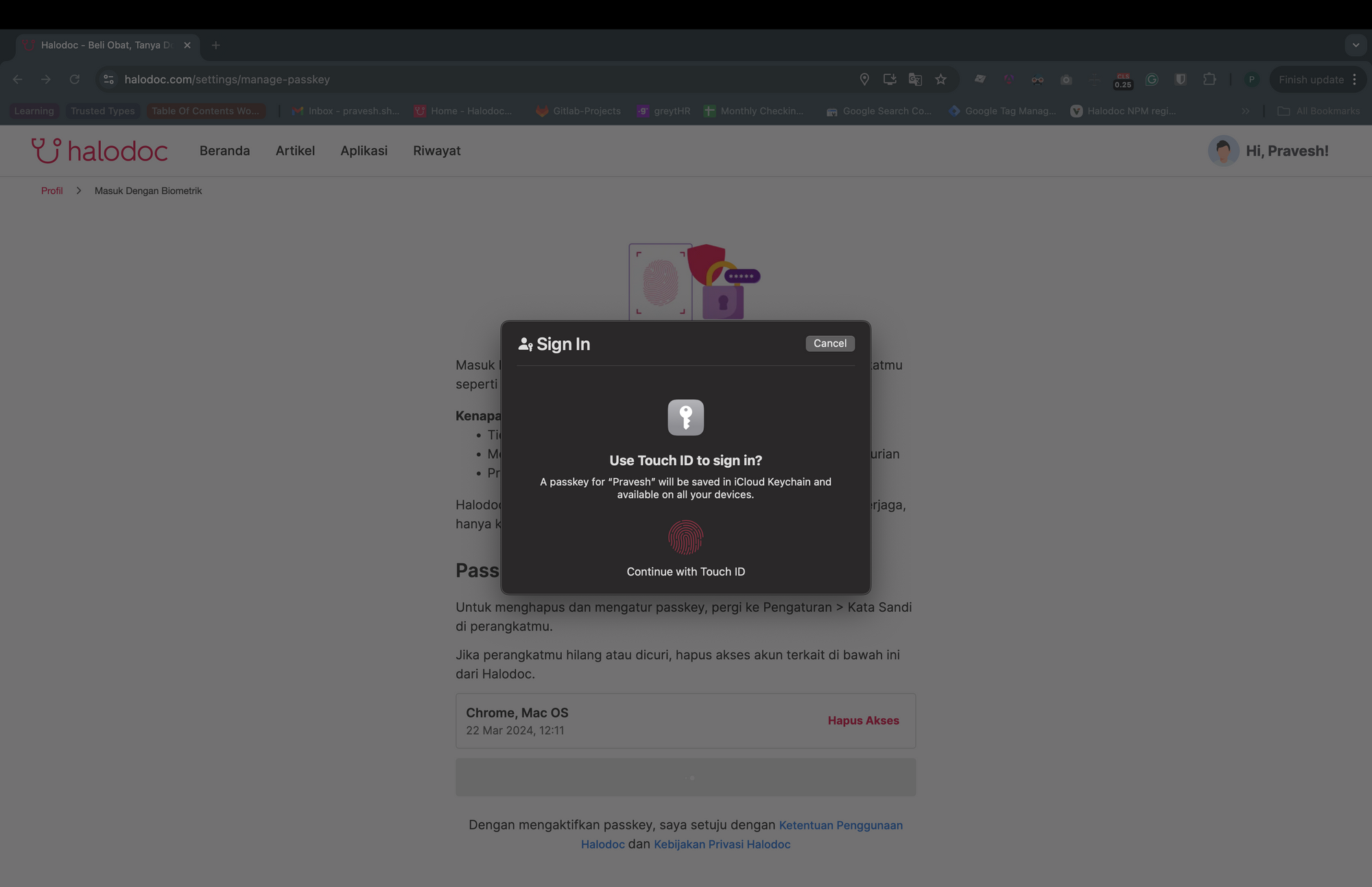Open Aplikasi menu item

click(x=364, y=151)
